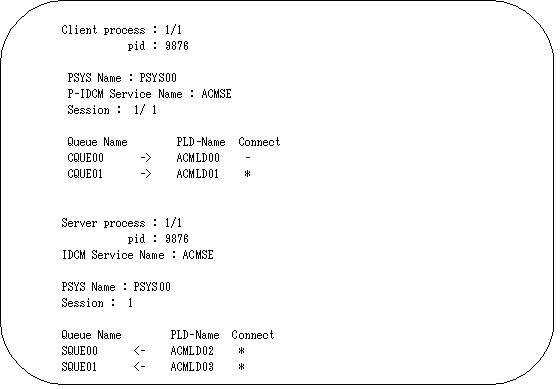Screen dimensions: 560x389
Task: Select the client pid 9876 text
Action: tap(158, 46)
